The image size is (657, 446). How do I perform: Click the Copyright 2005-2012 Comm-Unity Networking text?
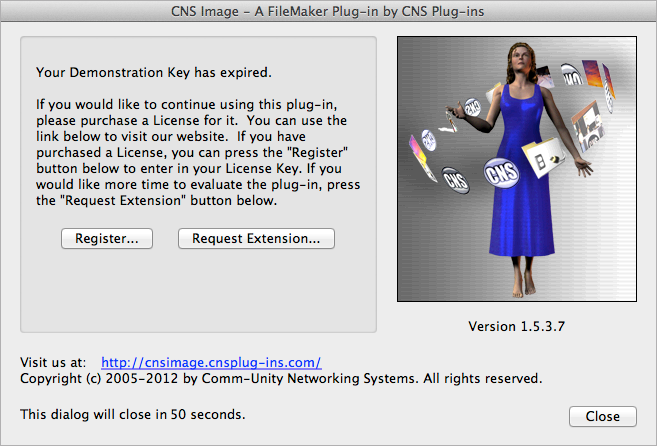click(281, 379)
